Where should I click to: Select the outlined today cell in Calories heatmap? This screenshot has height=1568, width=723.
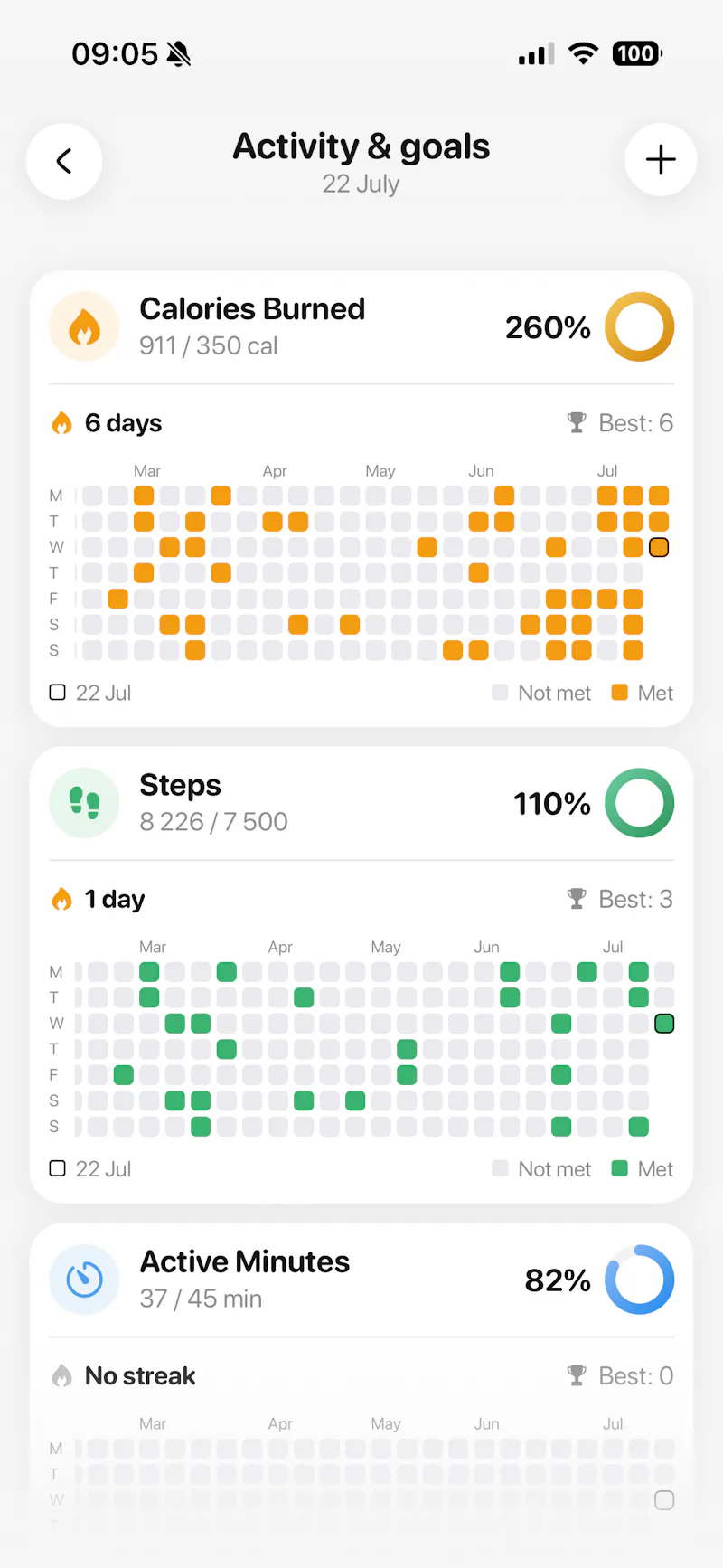[659, 547]
